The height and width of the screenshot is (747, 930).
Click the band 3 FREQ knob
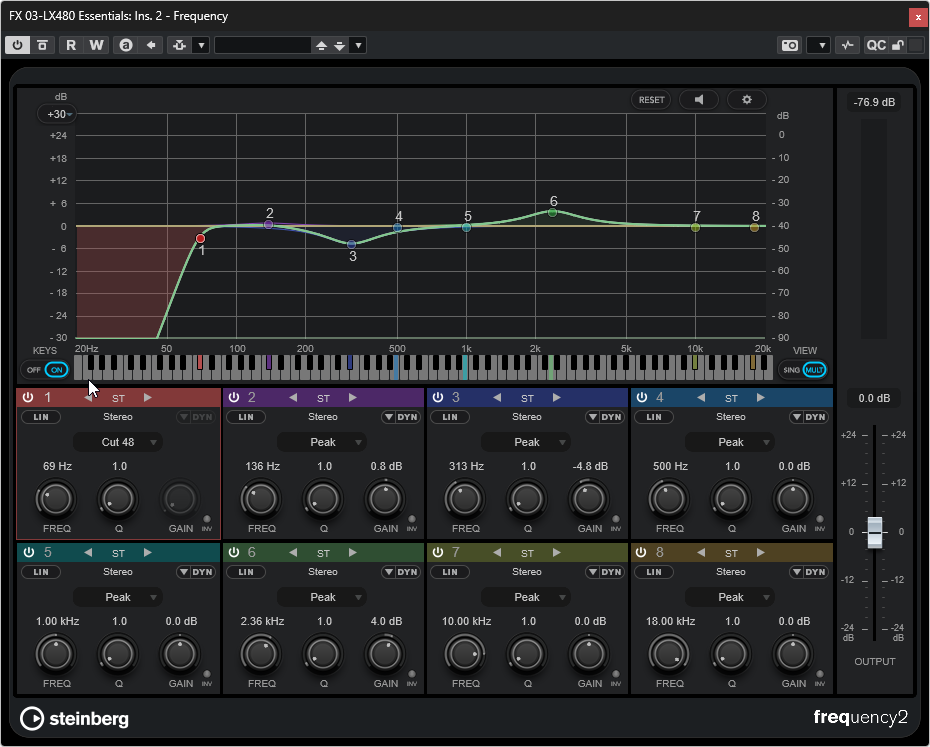(465, 499)
